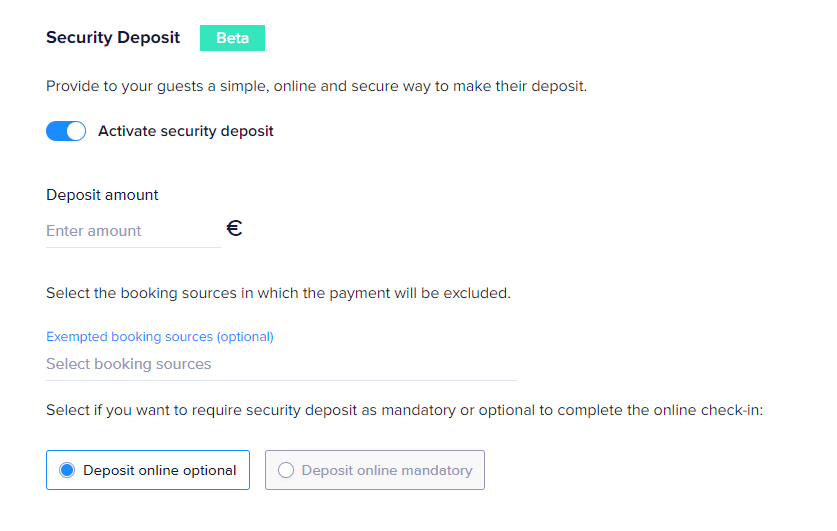
Task: Click the green Beta badge
Action: click(232, 38)
